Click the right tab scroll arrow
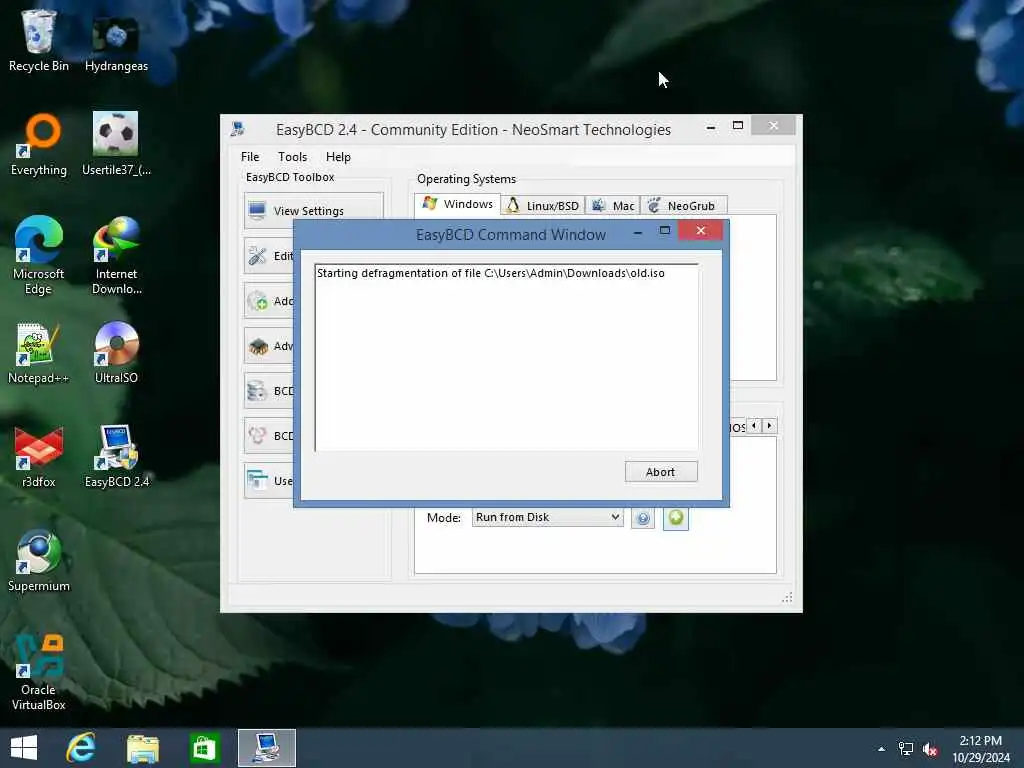 tap(769, 426)
